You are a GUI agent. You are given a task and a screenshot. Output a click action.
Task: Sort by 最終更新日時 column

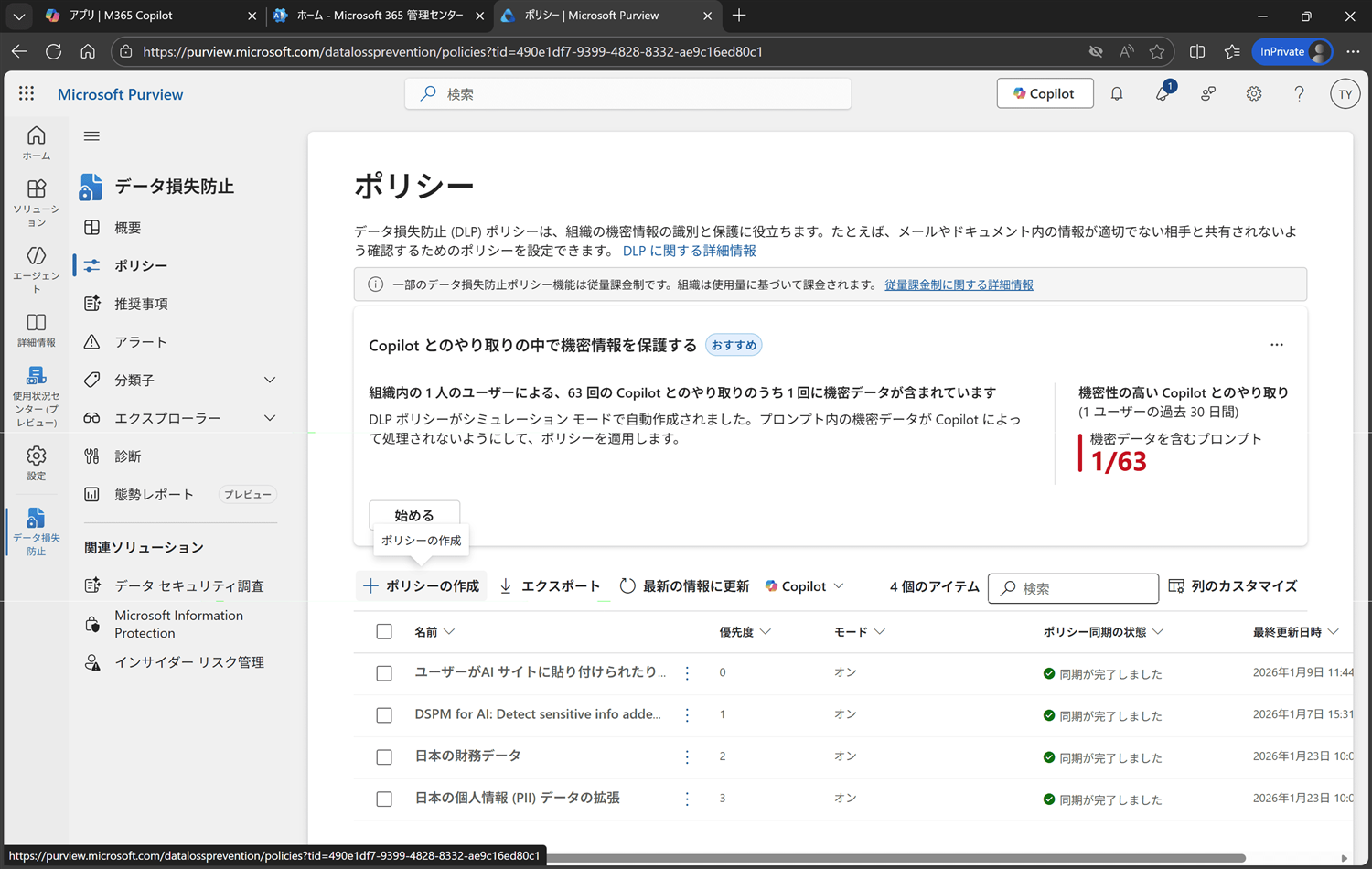[x=1295, y=631]
